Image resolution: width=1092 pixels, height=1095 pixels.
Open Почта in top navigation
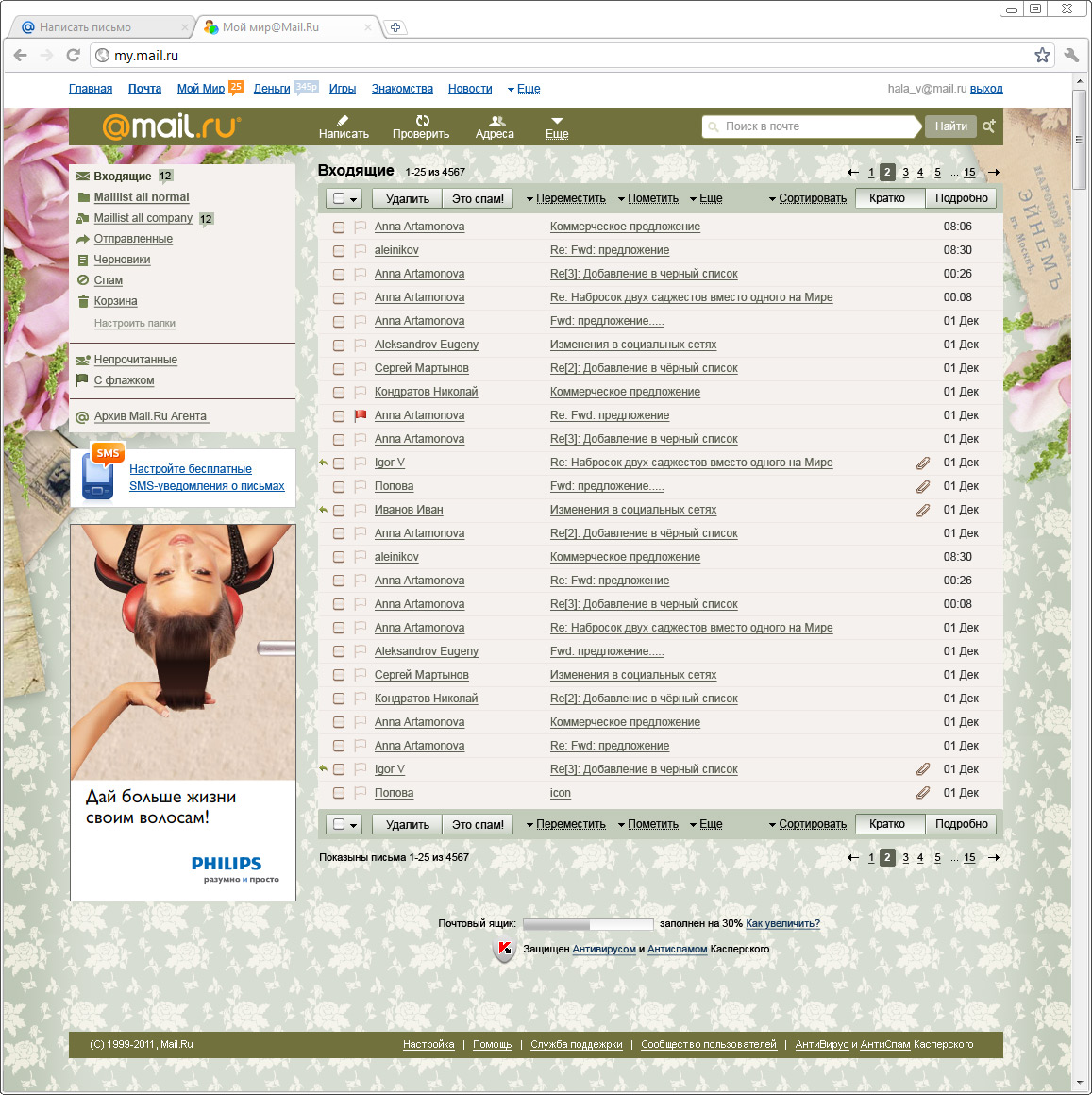(144, 89)
